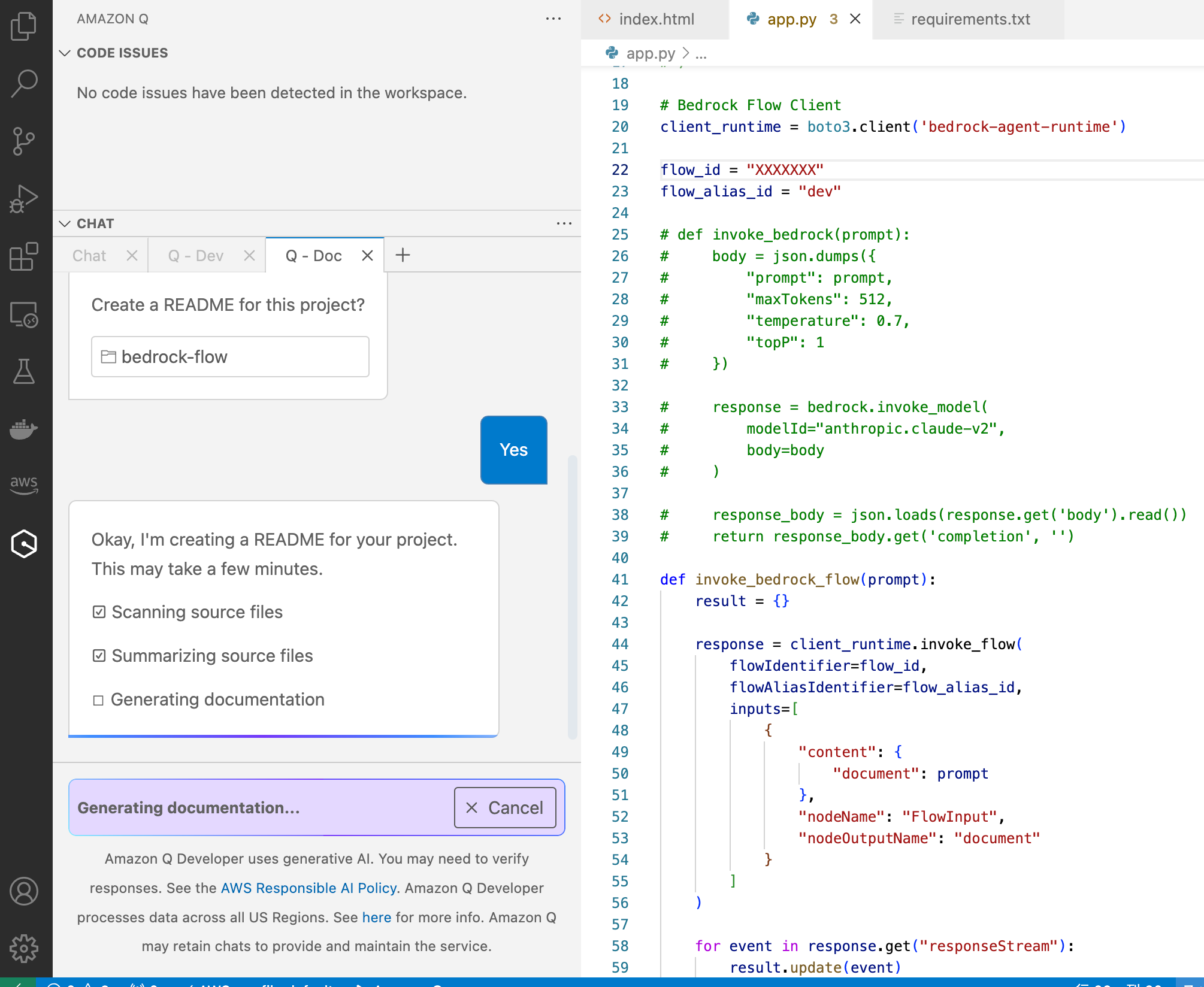This screenshot has height=987, width=1204.
Task: Open the Amazon Q view
Action: (x=24, y=544)
